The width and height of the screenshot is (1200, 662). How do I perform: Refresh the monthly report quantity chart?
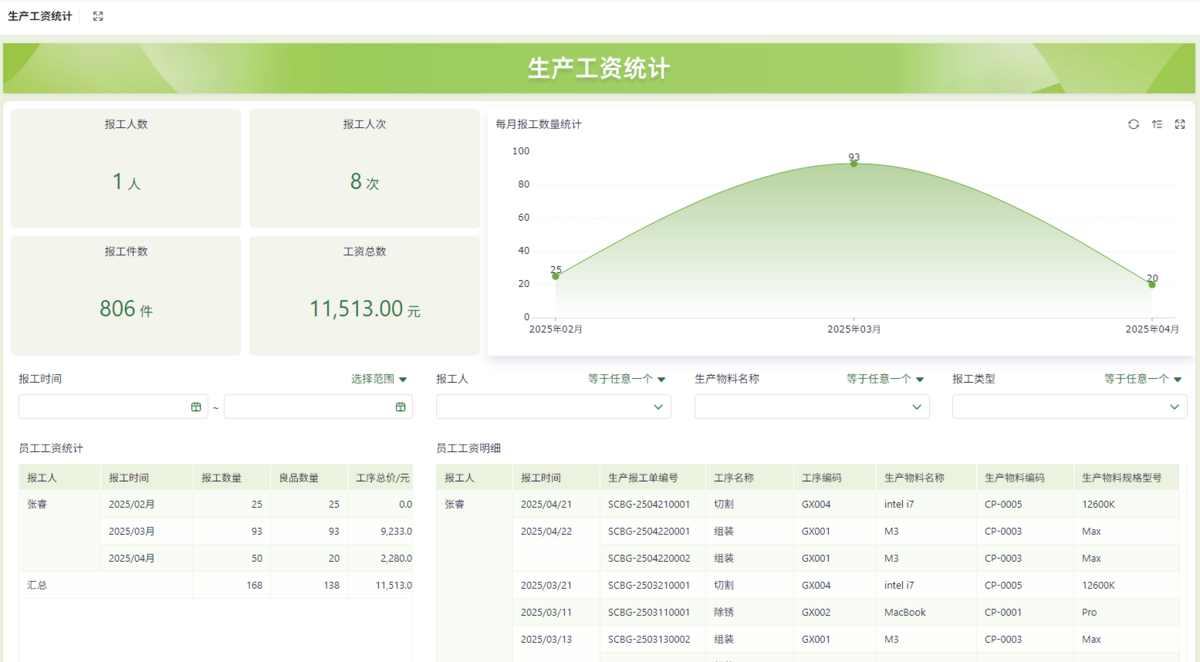click(1133, 124)
